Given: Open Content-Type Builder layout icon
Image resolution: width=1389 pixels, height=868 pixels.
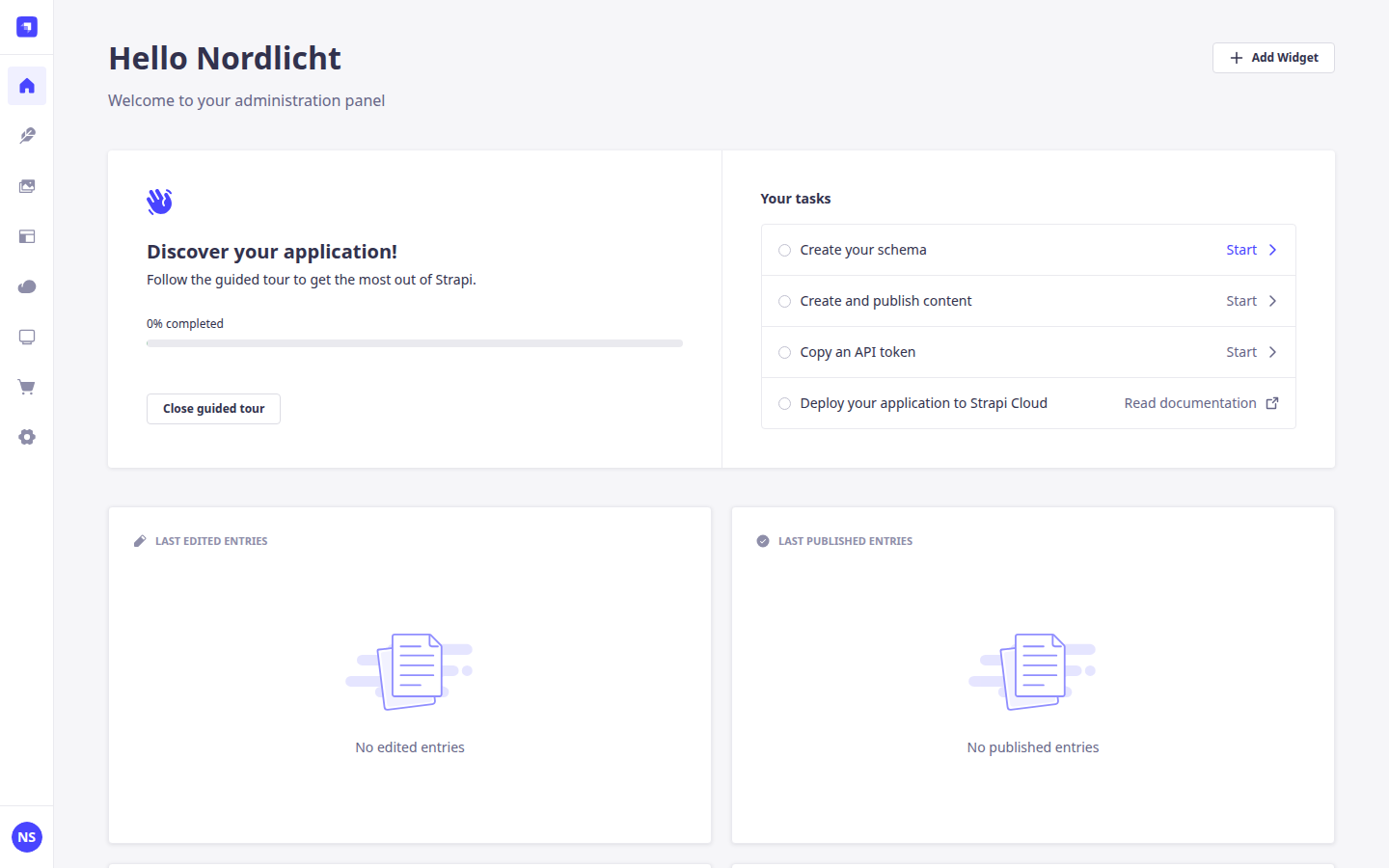Looking at the screenshot, I should coord(27,236).
